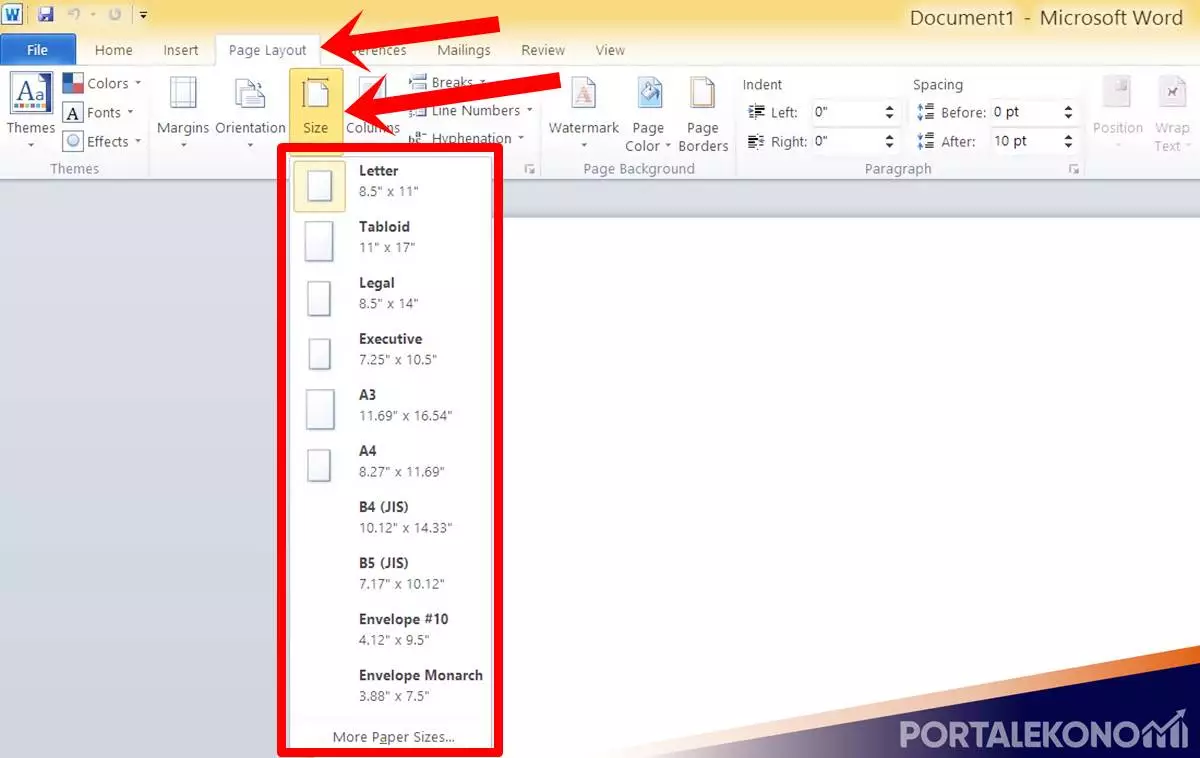Viewport: 1200px width, 758px height.
Task: Open the Page Setup dialog launcher
Action: [530, 169]
